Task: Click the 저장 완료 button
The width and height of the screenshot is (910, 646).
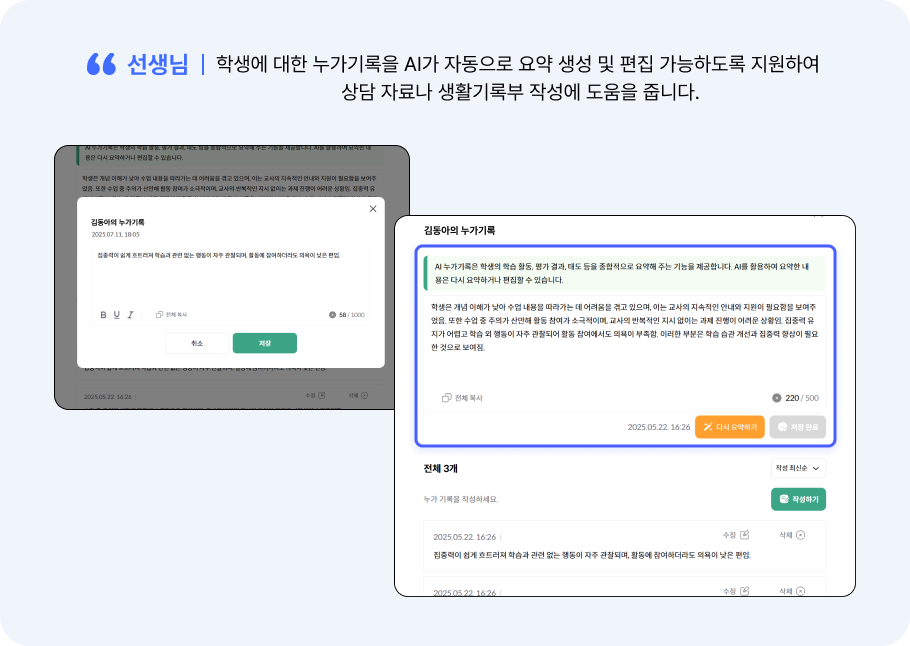Action: click(x=798, y=426)
